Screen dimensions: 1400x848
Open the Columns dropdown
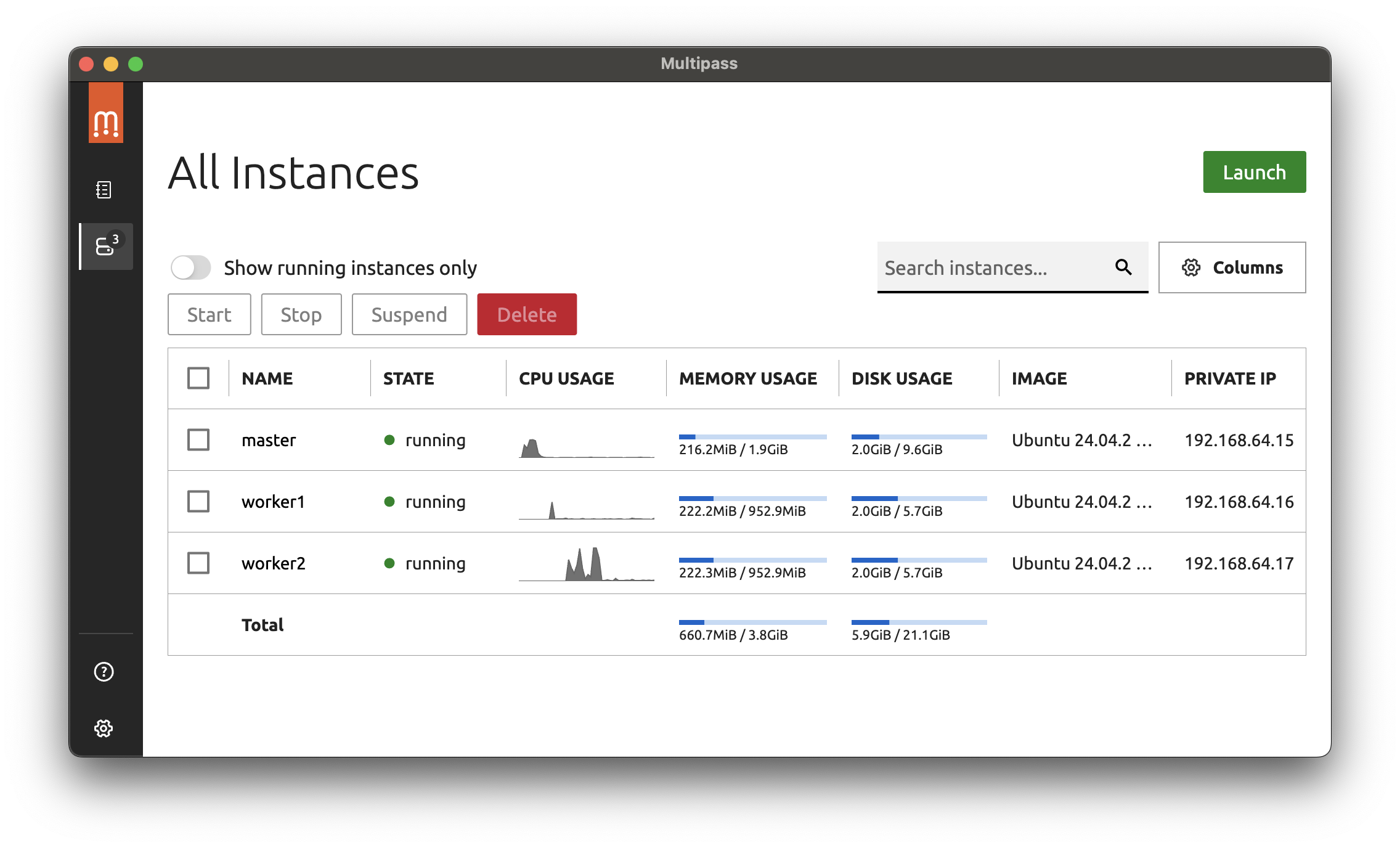point(1232,267)
